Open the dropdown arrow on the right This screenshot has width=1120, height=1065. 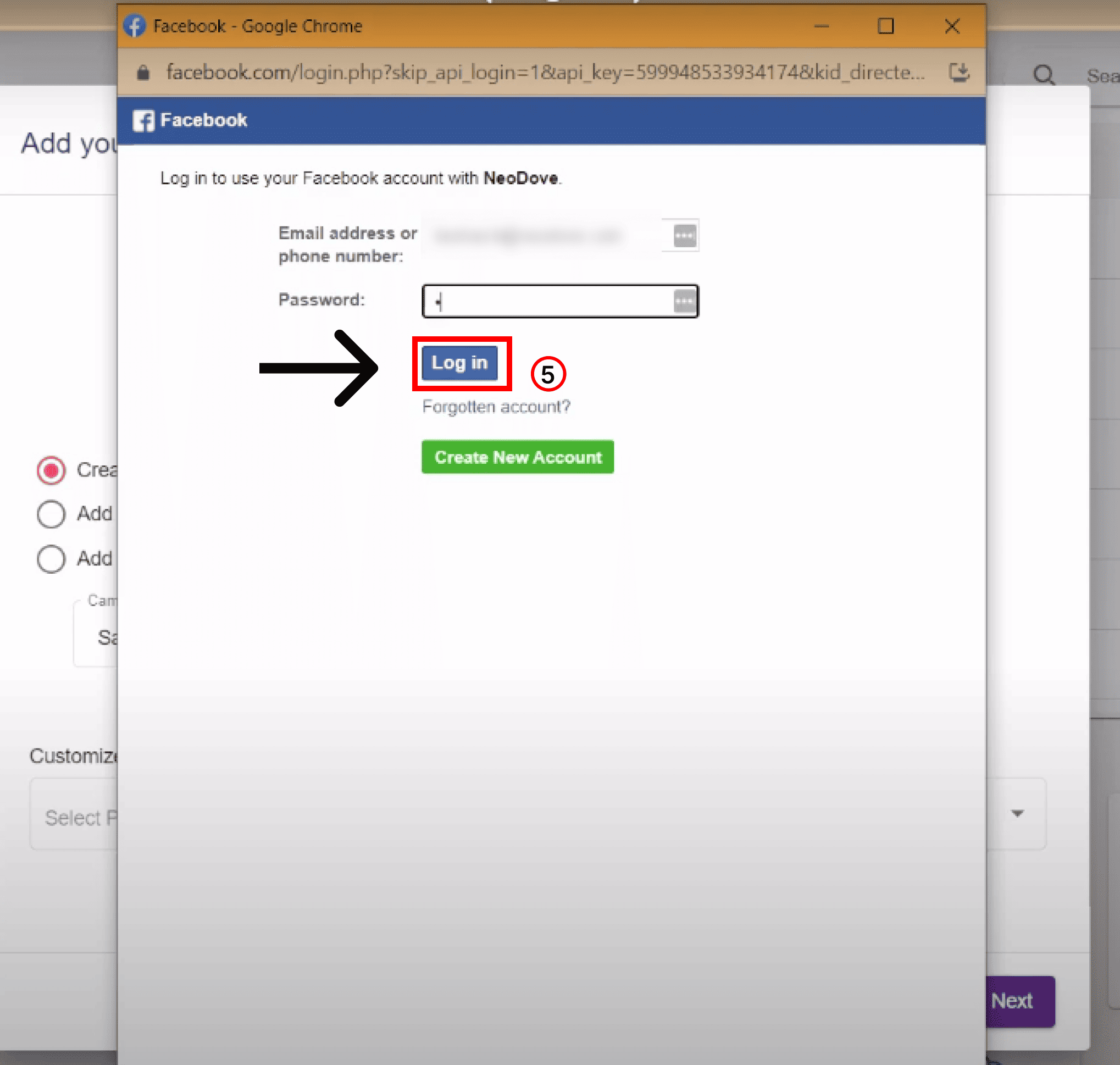[1017, 813]
